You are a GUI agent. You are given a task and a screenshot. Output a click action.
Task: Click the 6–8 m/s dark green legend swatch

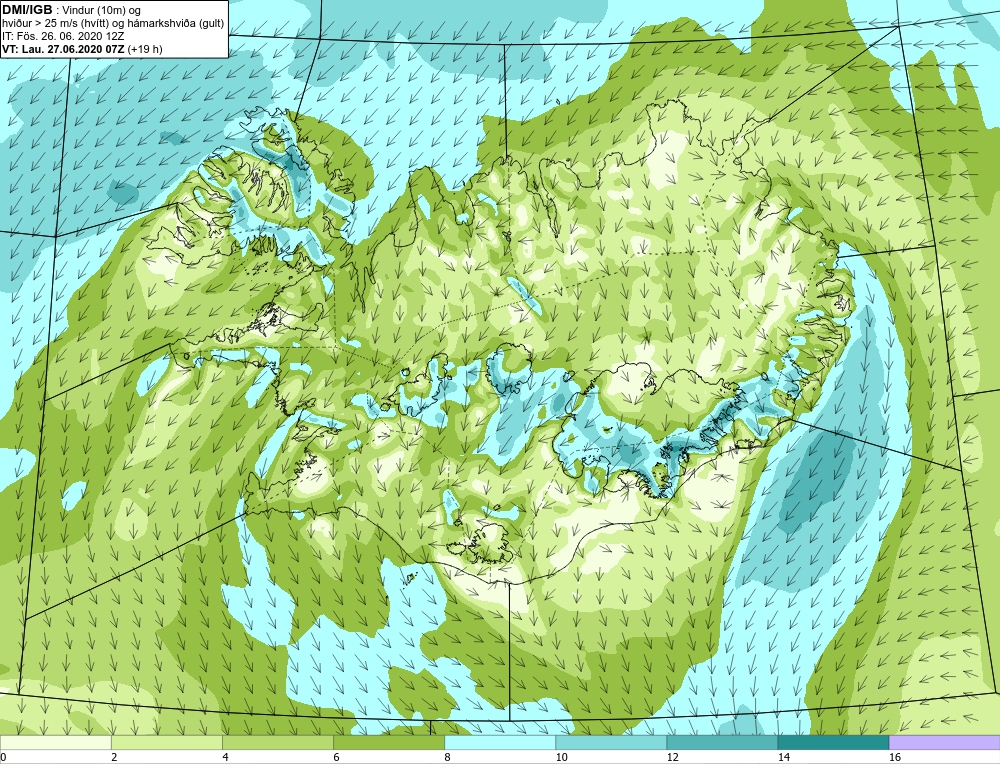(x=389, y=742)
